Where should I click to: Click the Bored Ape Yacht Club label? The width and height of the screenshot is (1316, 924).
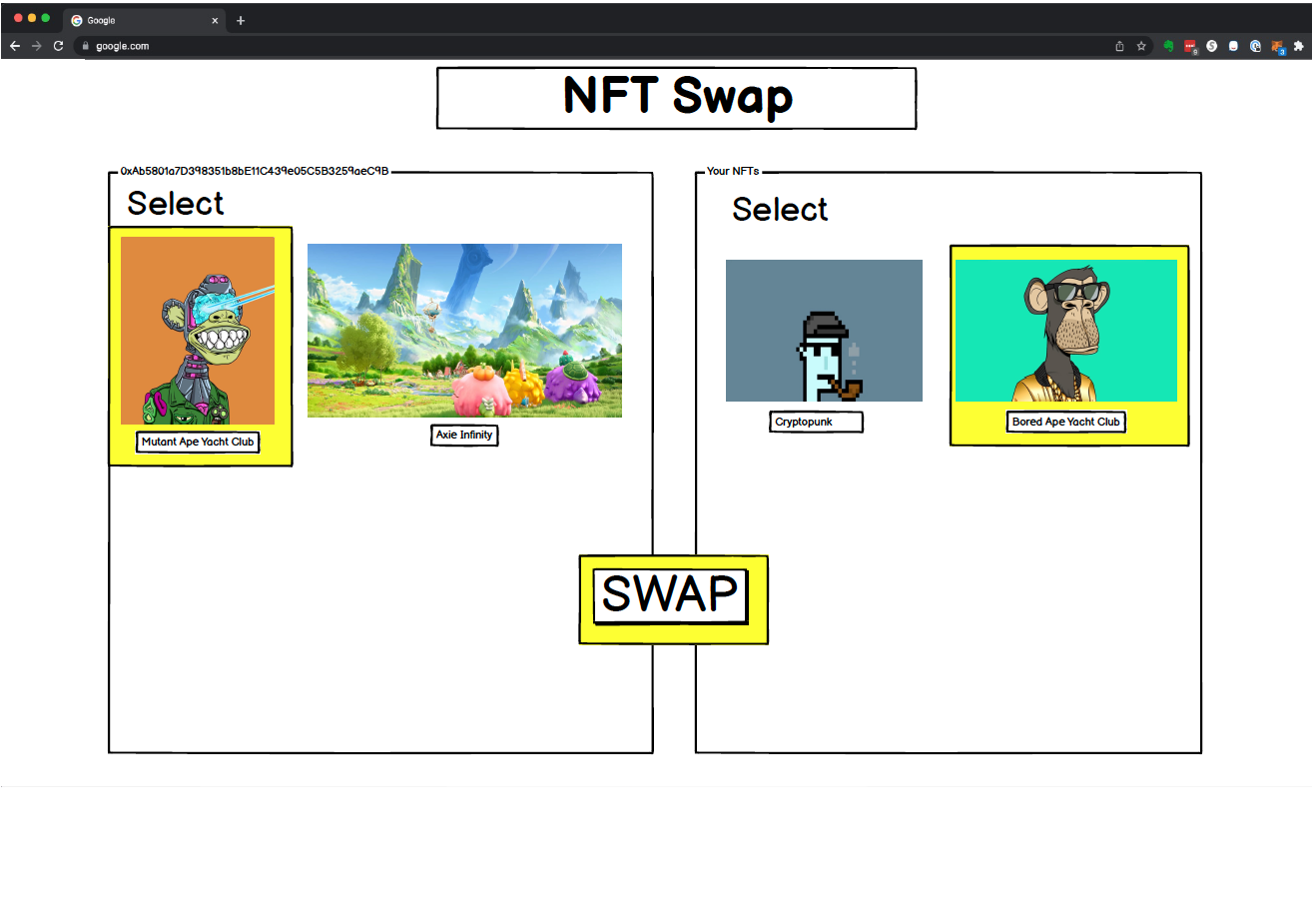1066,422
